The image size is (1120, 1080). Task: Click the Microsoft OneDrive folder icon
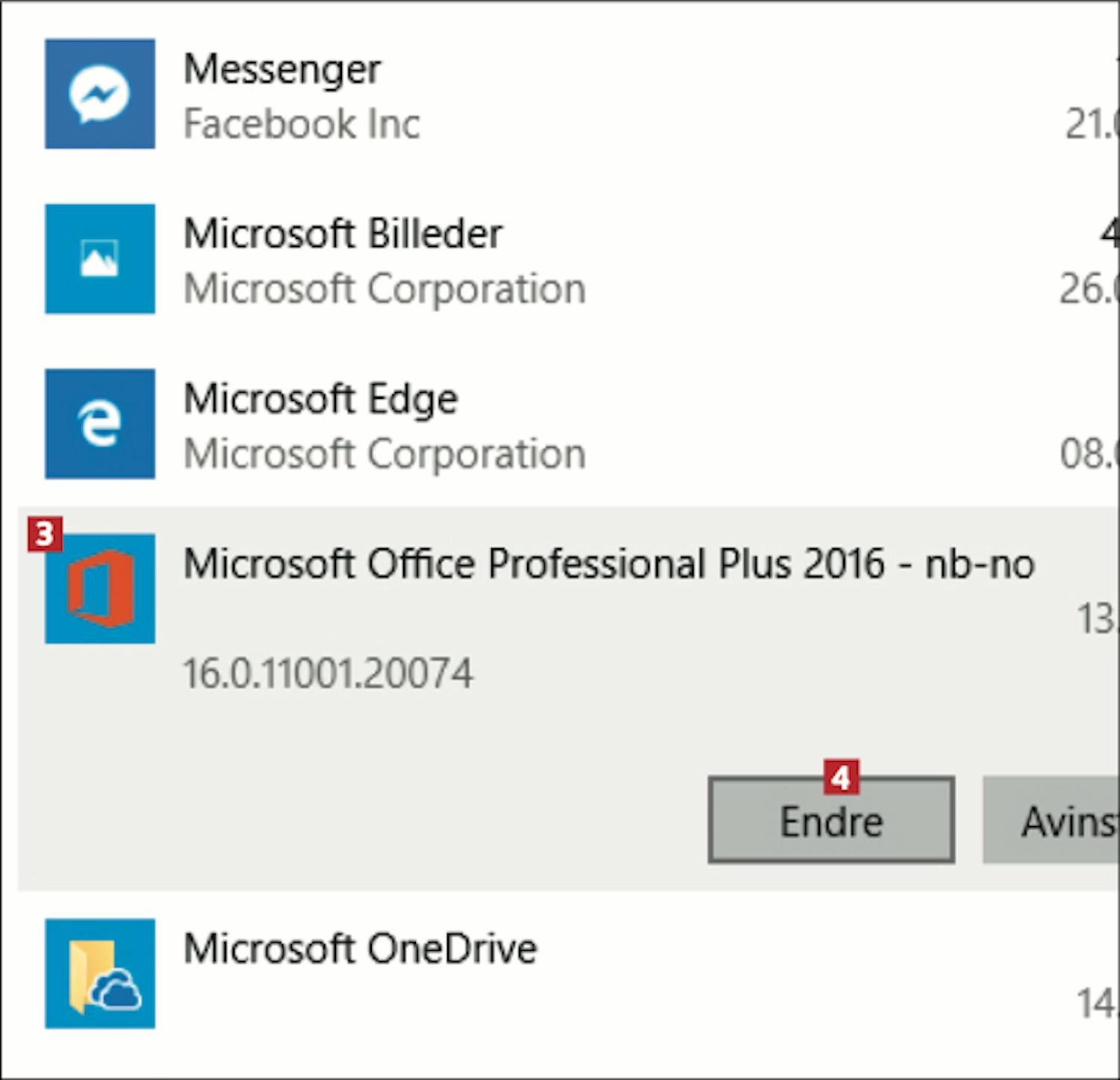tap(100, 973)
